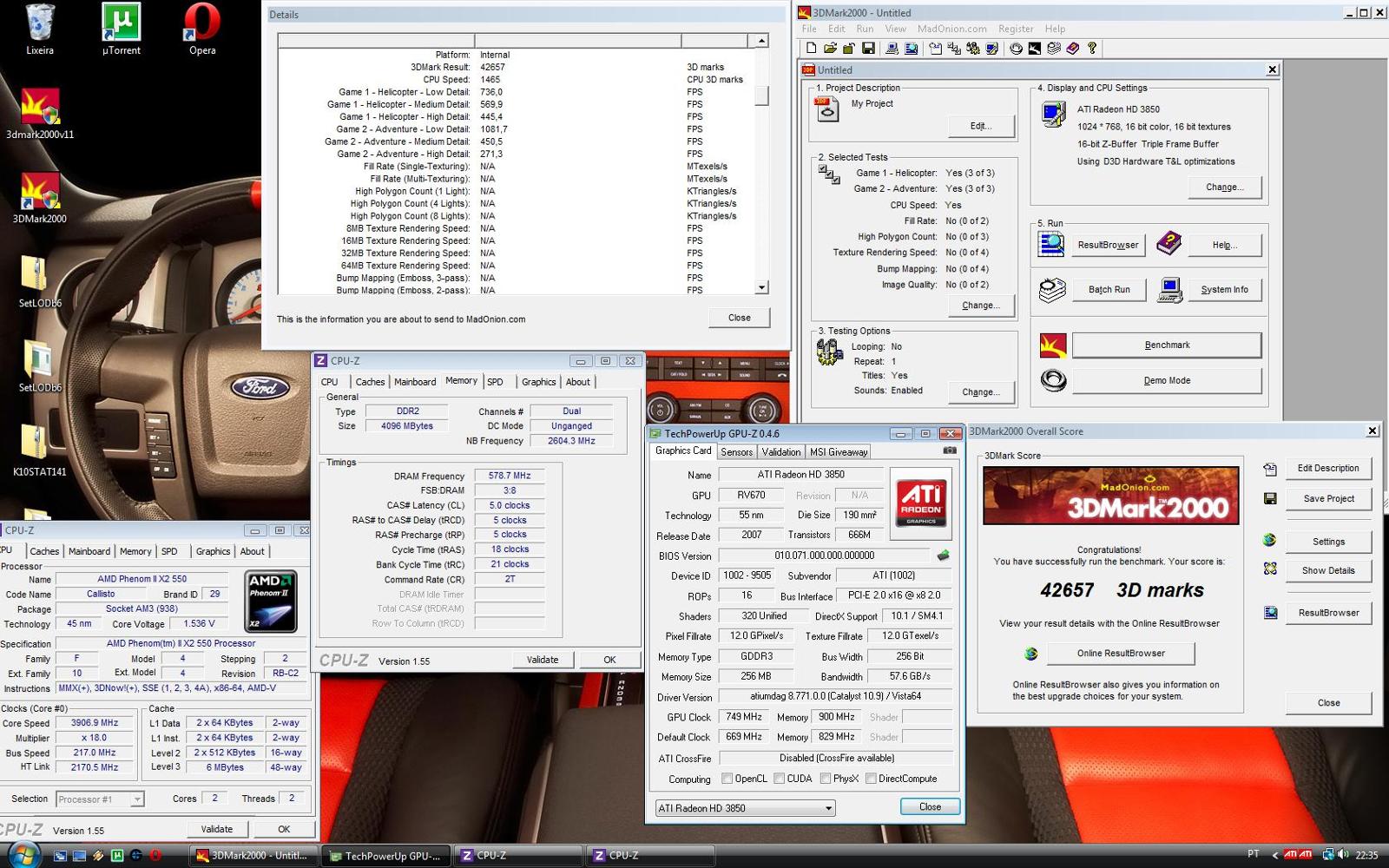The height and width of the screenshot is (868, 1389).
Task: Click Settings button in Overall Score window
Action: coord(1328,542)
